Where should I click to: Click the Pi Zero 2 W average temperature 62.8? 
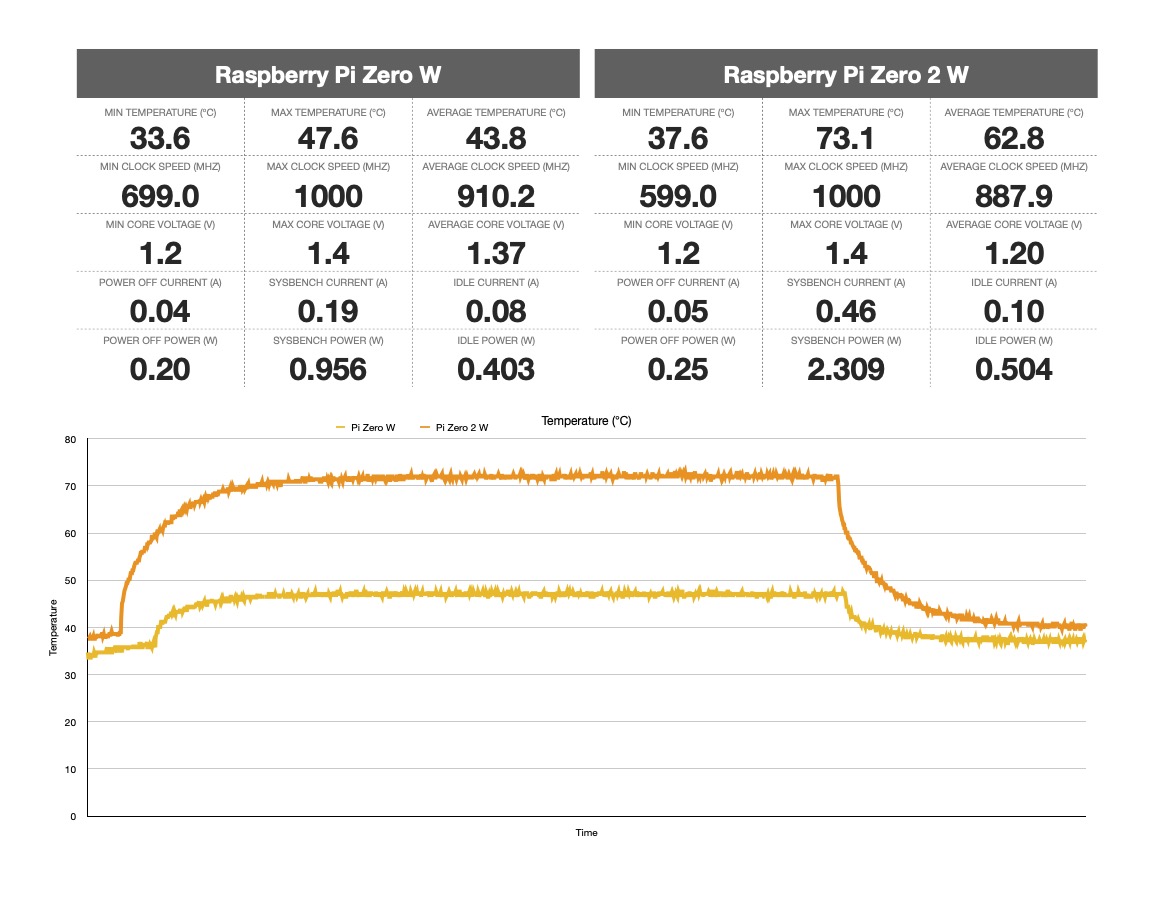1013,138
